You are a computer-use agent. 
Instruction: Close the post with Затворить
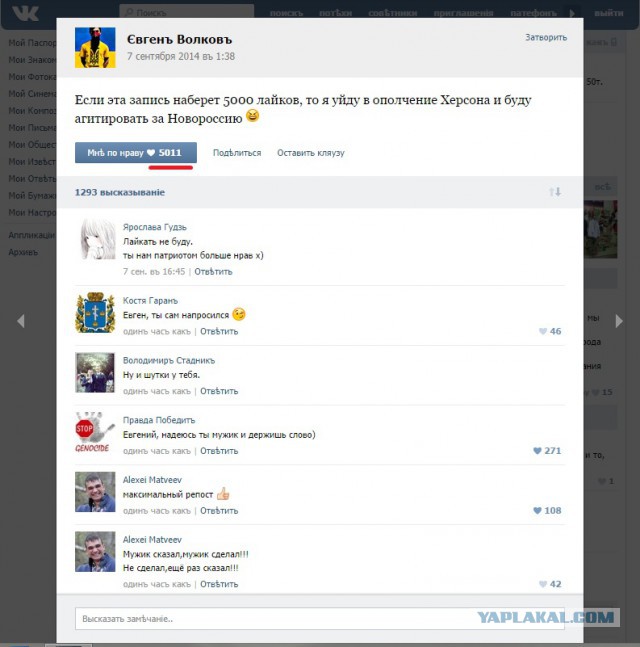(546, 38)
